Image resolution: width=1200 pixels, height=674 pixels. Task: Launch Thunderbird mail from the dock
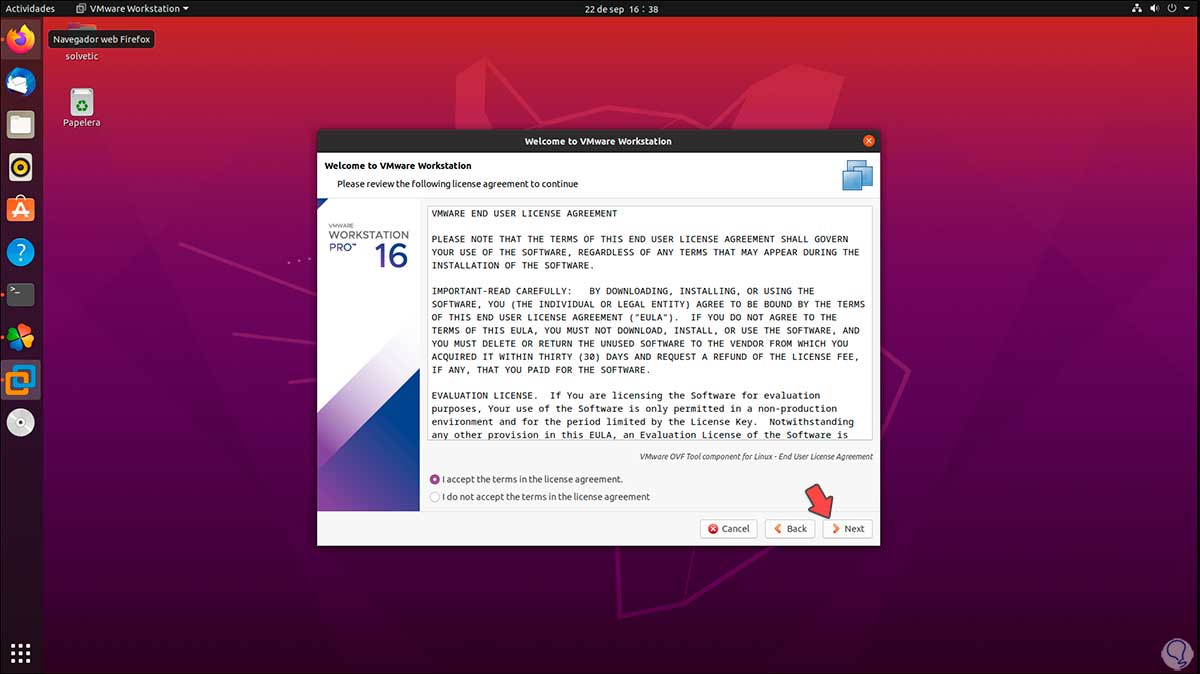click(x=21, y=82)
